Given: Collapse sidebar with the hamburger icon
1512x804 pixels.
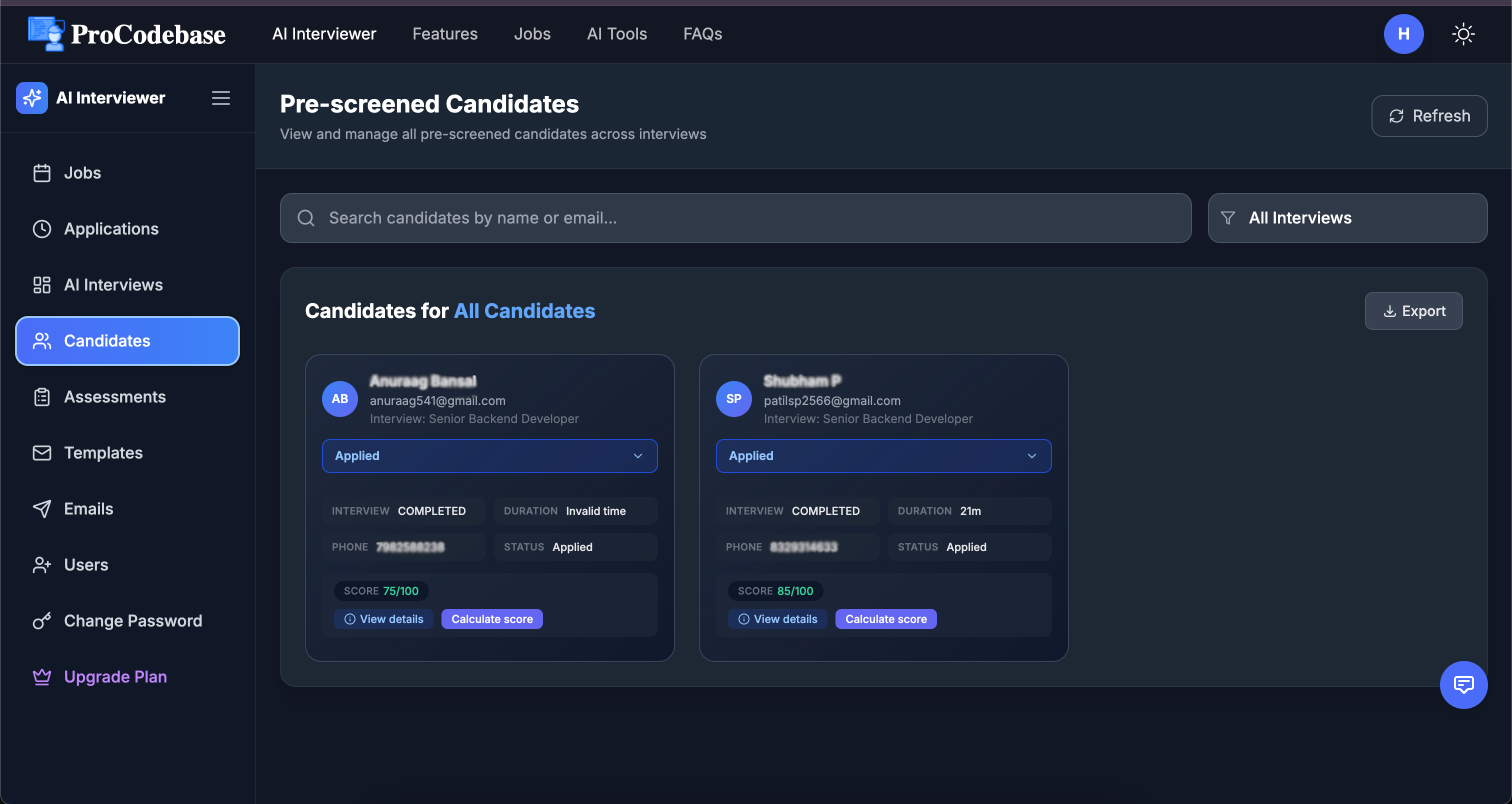Looking at the screenshot, I should (x=220, y=97).
